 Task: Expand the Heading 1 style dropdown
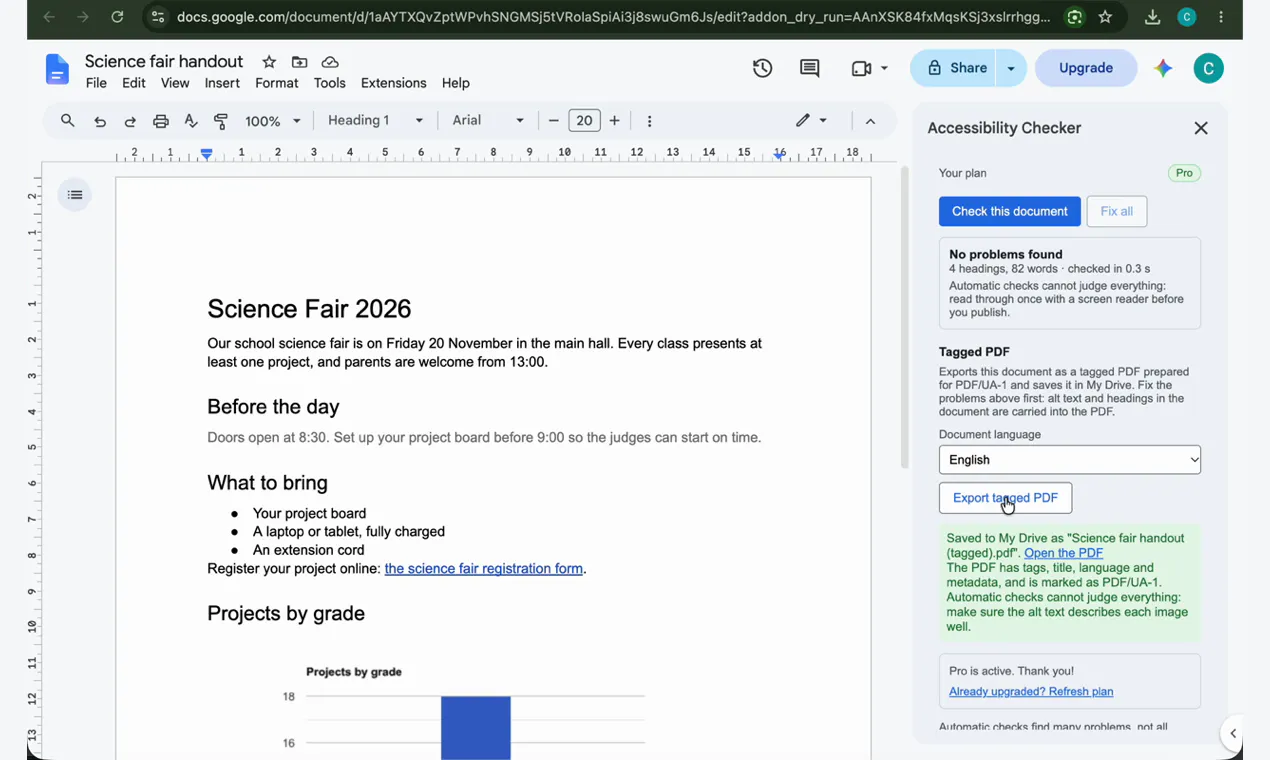click(376, 121)
